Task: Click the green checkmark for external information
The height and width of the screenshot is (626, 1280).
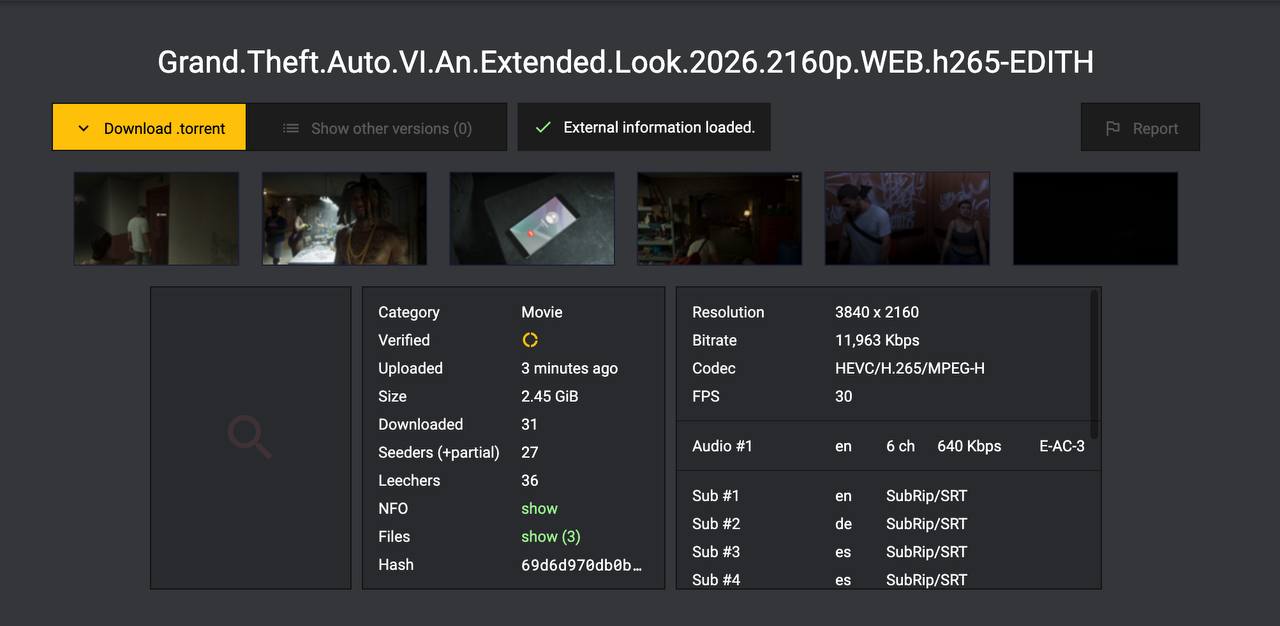Action: (543, 127)
